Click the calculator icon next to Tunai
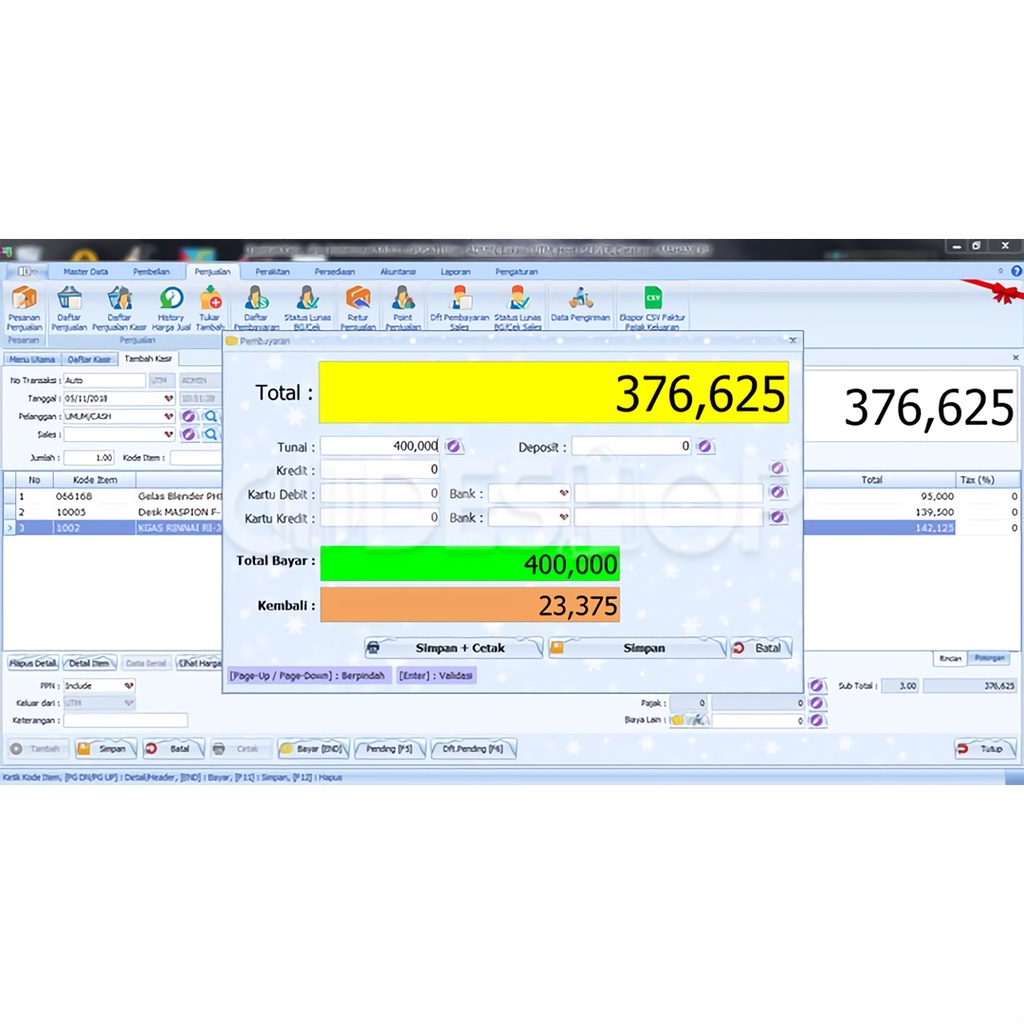Viewport: 1024px width, 1024px height. click(x=453, y=447)
